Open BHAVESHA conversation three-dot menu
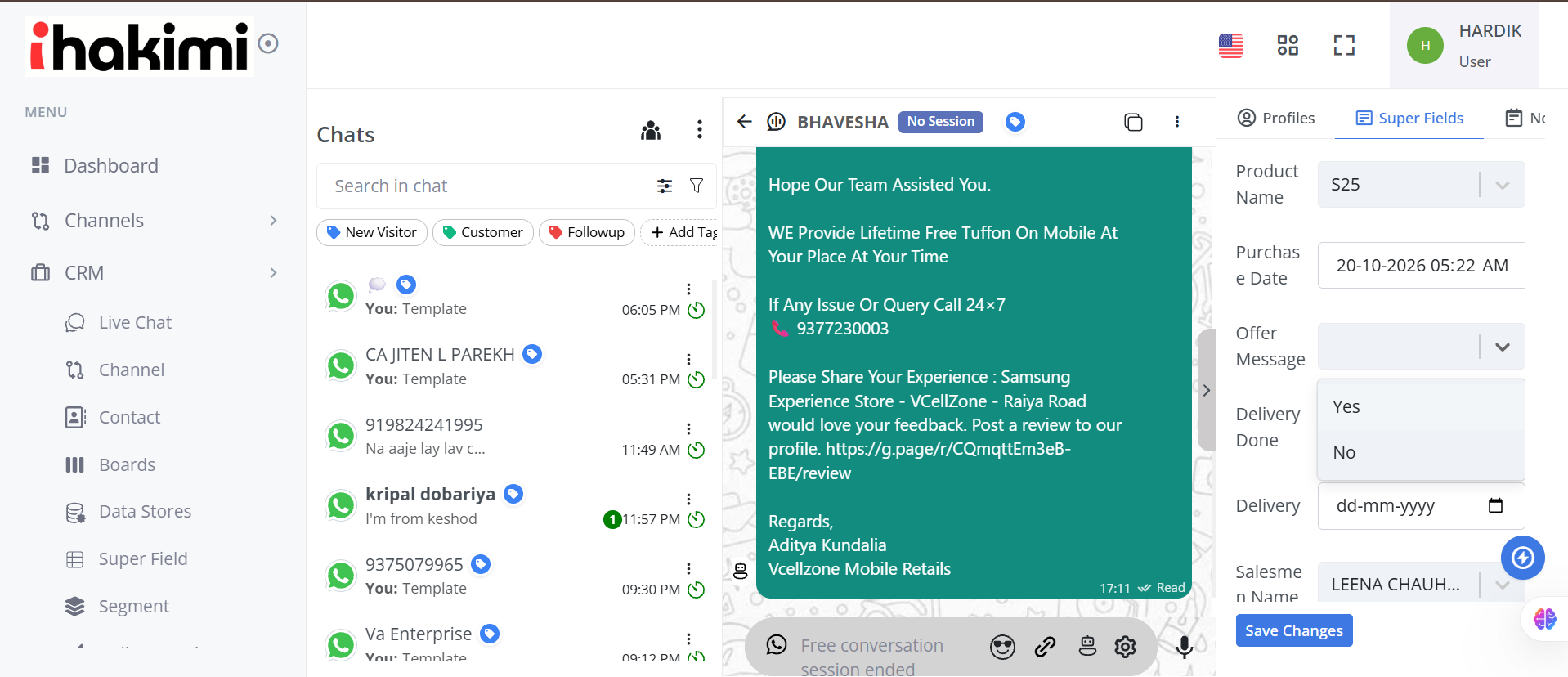The image size is (1568, 677). click(x=1177, y=122)
